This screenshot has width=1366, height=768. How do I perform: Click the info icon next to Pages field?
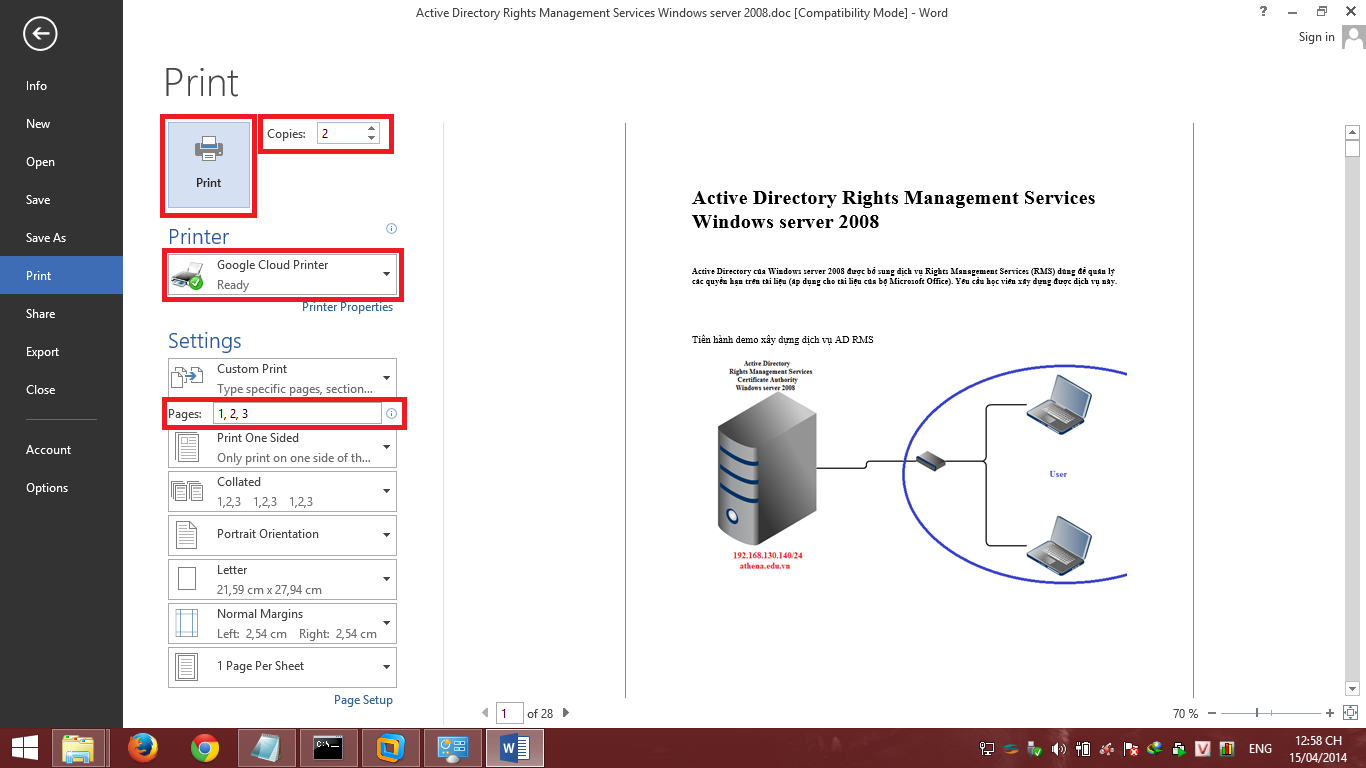[392, 413]
